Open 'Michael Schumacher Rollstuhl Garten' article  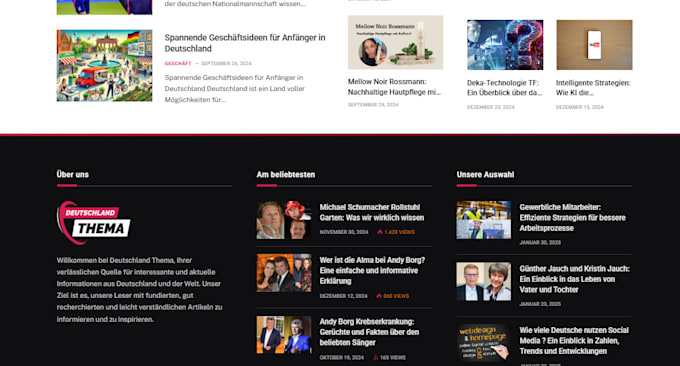372,212
